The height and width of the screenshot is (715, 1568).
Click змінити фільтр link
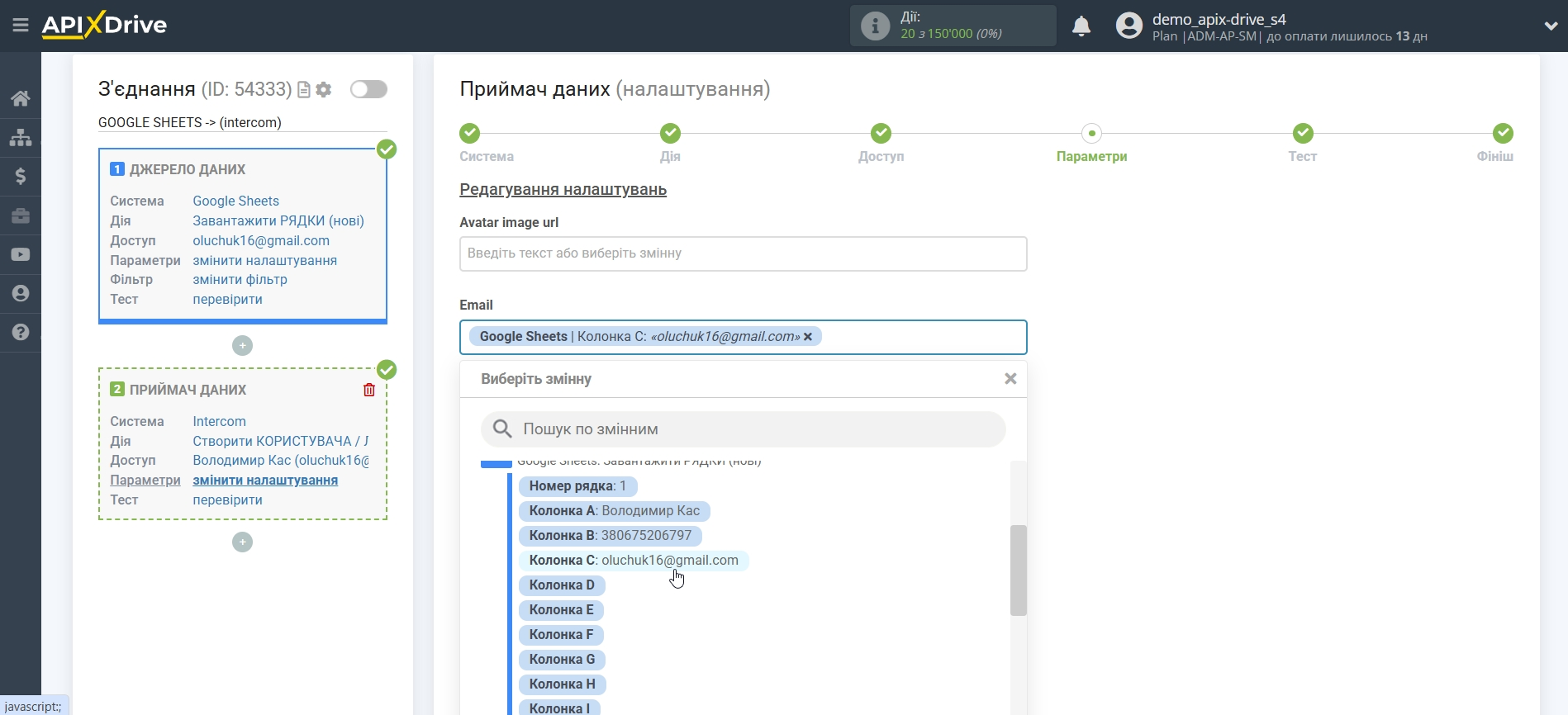pos(240,279)
